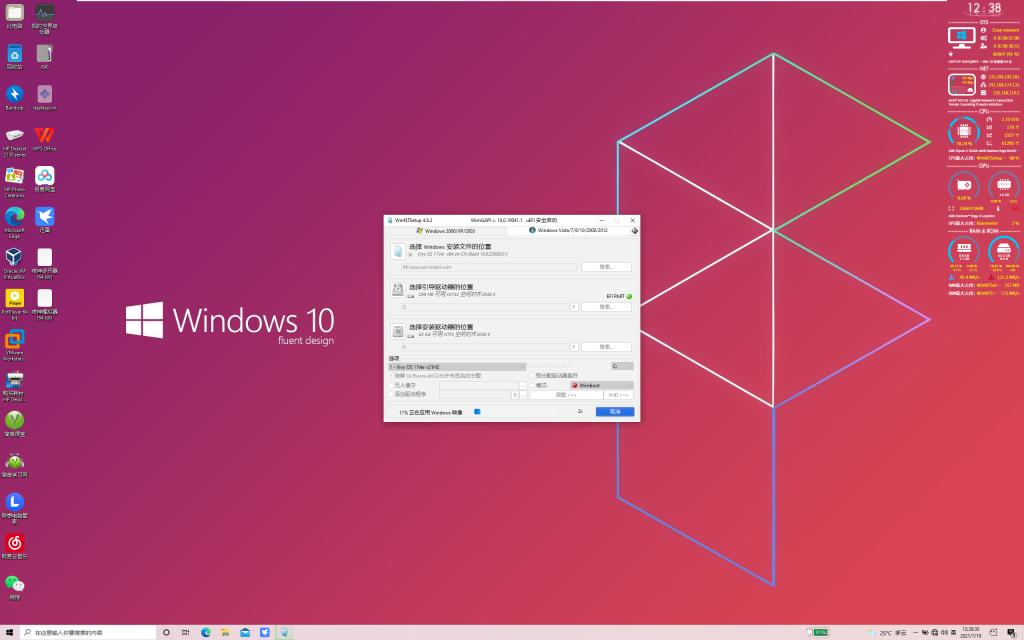Screen dimensions: 1024x640
Task: Click the battery 91% indicator on taskbar
Action: pyautogui.click(x=818, y=632)
